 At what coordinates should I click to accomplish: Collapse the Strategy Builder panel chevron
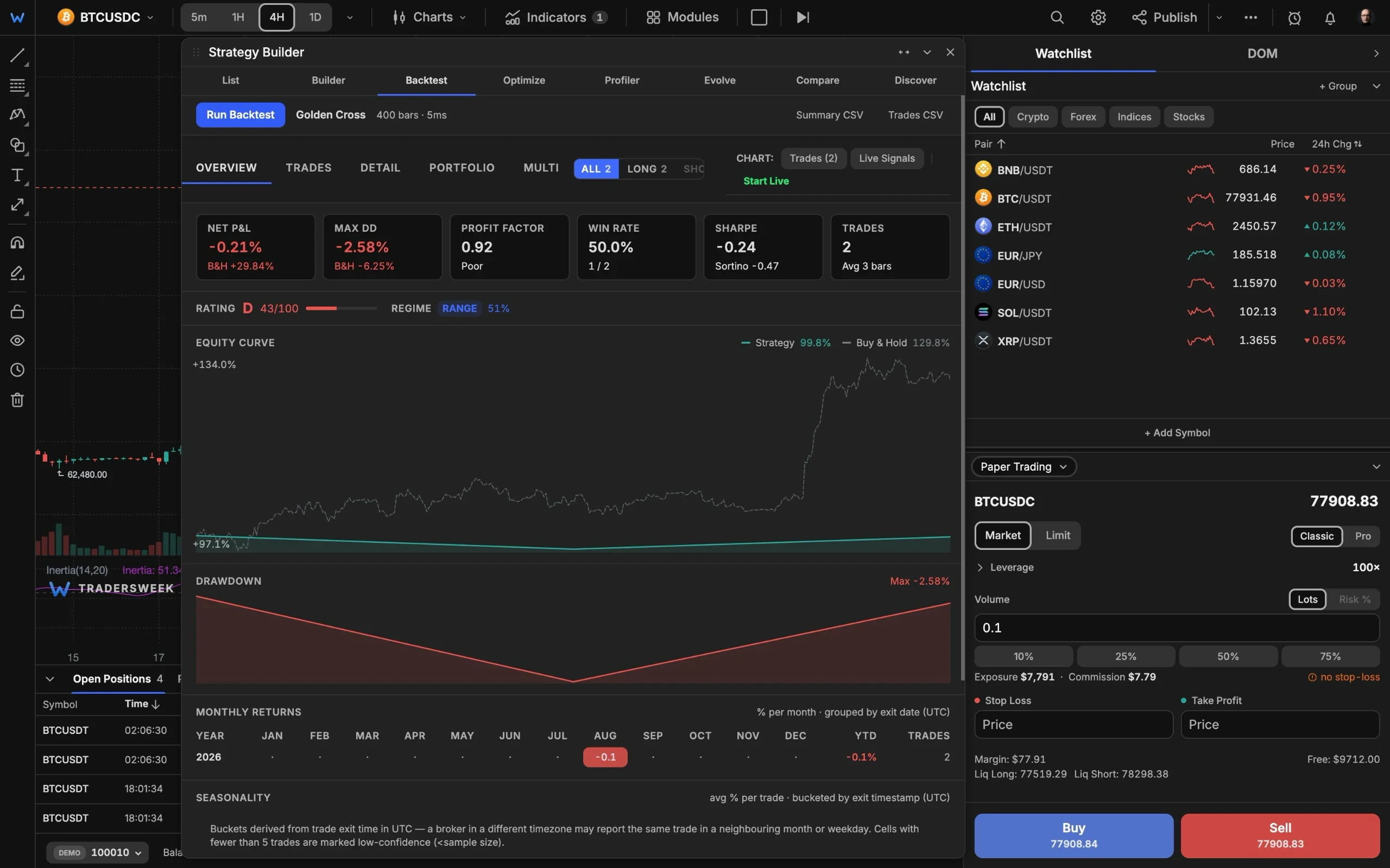927,52
